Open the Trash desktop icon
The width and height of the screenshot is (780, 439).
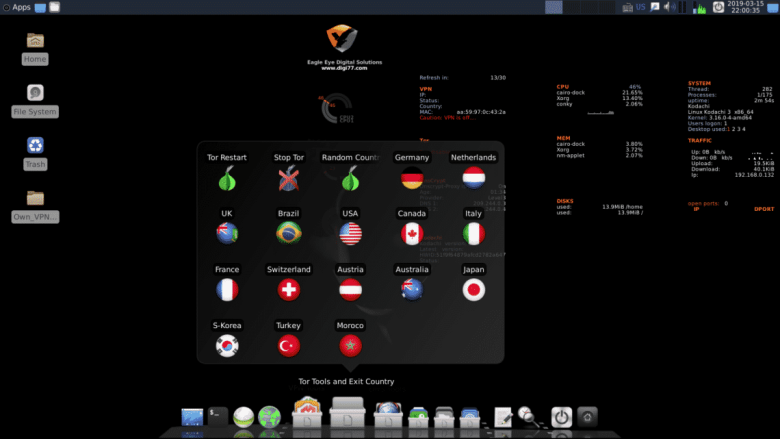point(35,146)
